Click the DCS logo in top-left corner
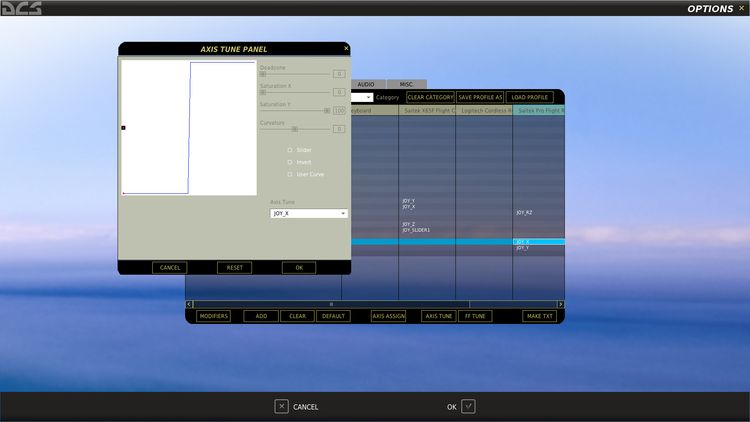 (x=22, y=8)
